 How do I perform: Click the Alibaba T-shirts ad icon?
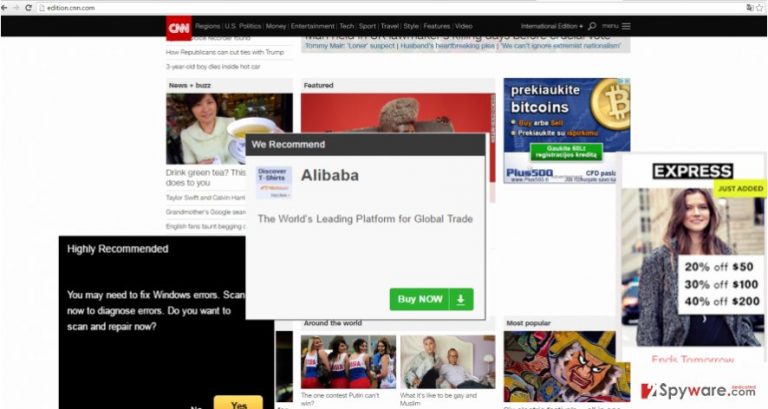pos(274,182)
